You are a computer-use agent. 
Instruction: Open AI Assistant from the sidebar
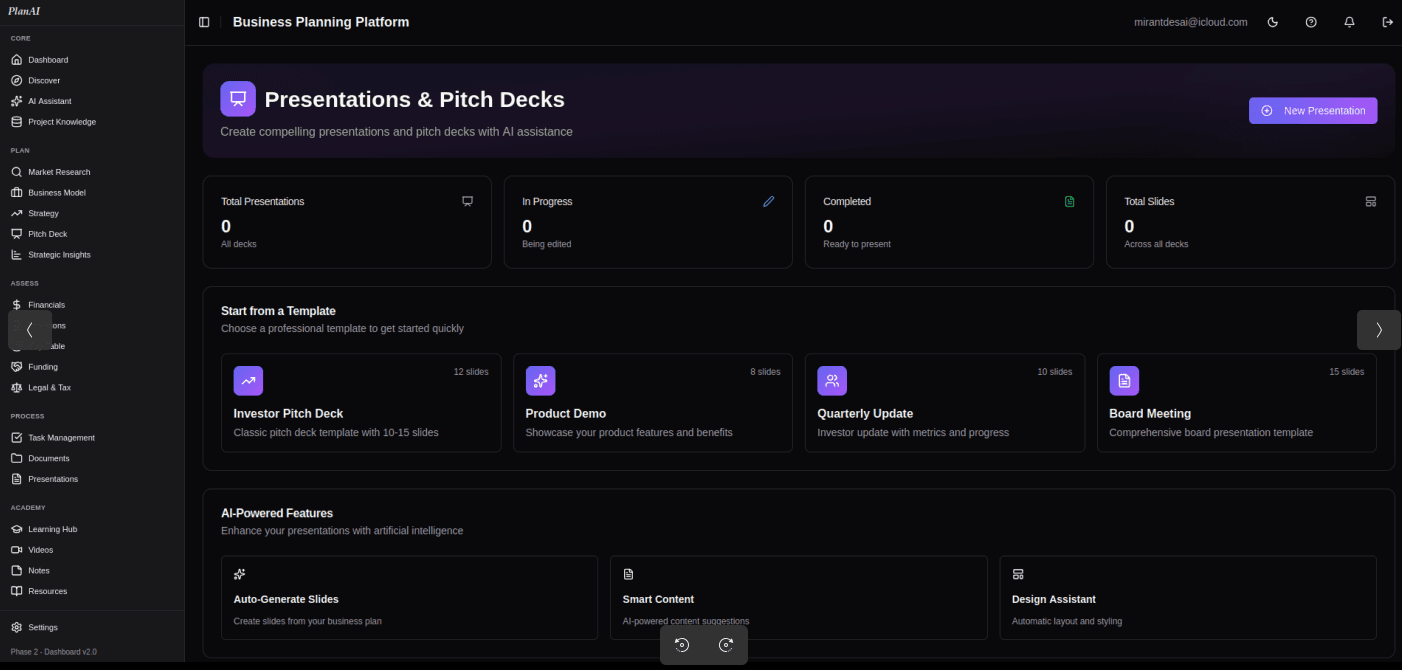click(x=49, y=101)
